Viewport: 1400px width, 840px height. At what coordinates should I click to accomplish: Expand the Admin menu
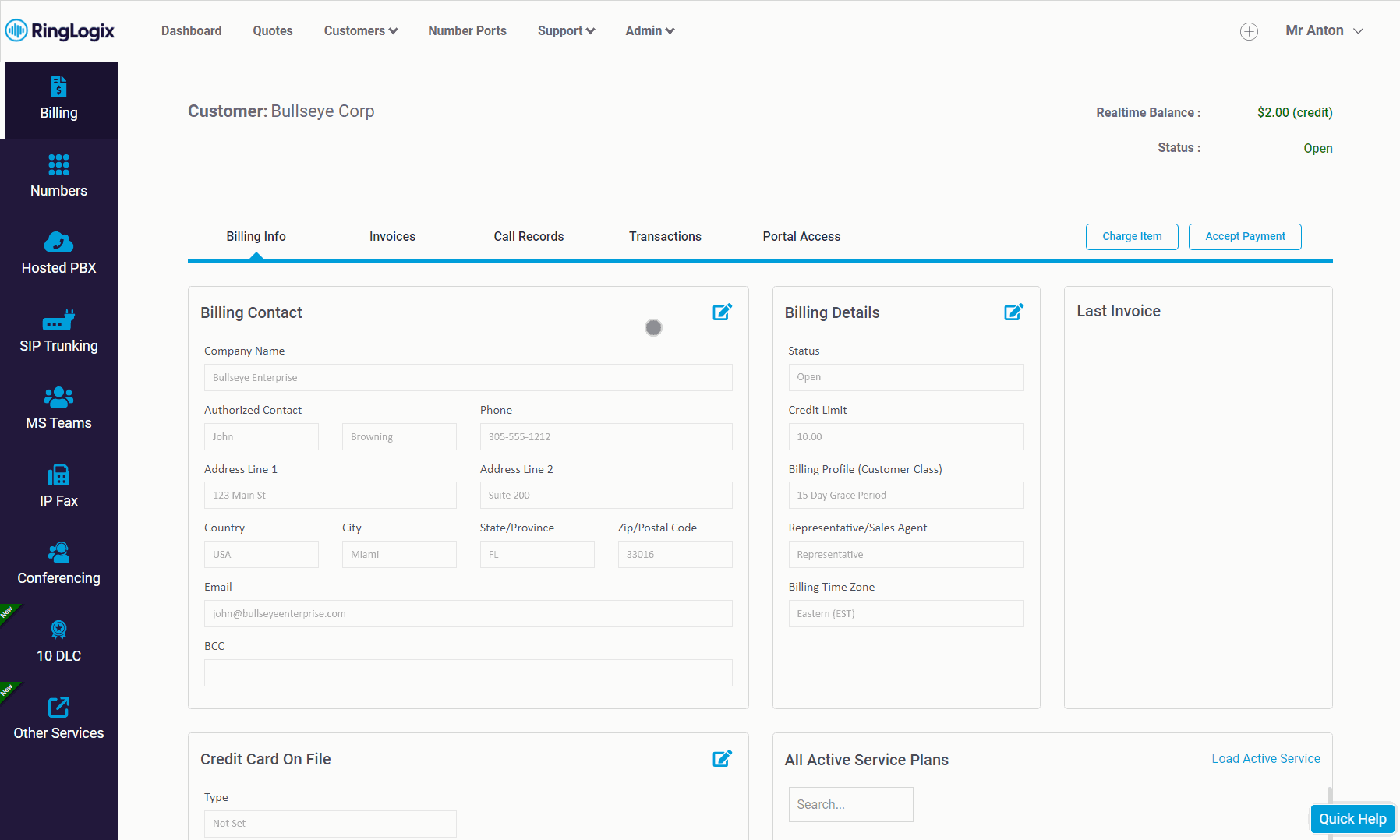point(650,30)
